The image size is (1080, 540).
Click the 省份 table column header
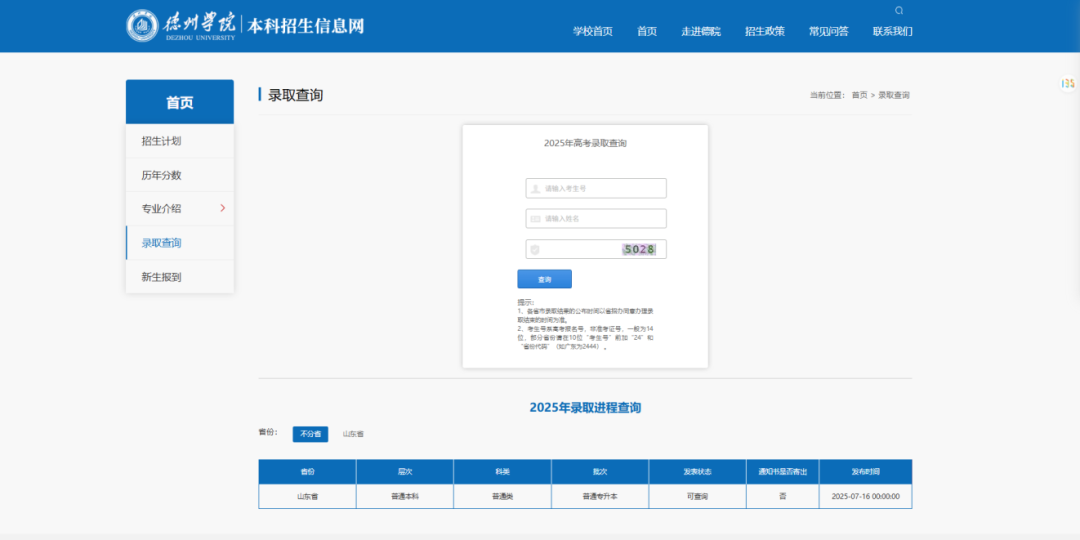point(307,472)
